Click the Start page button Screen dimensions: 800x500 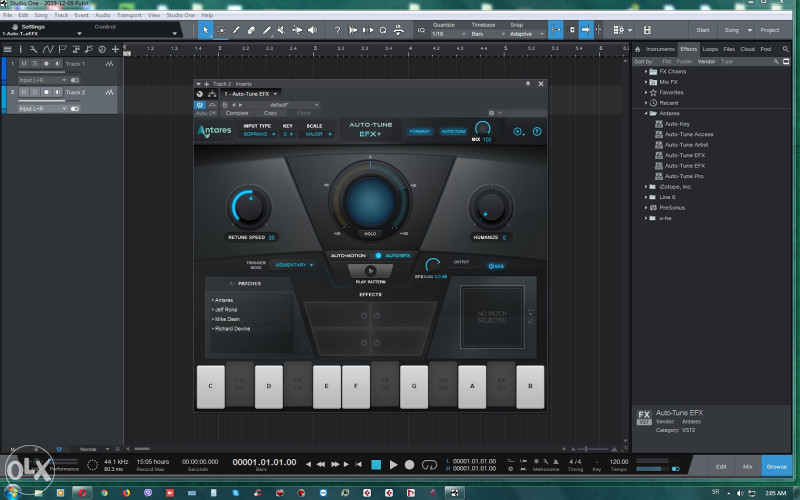tap(703, 30)
